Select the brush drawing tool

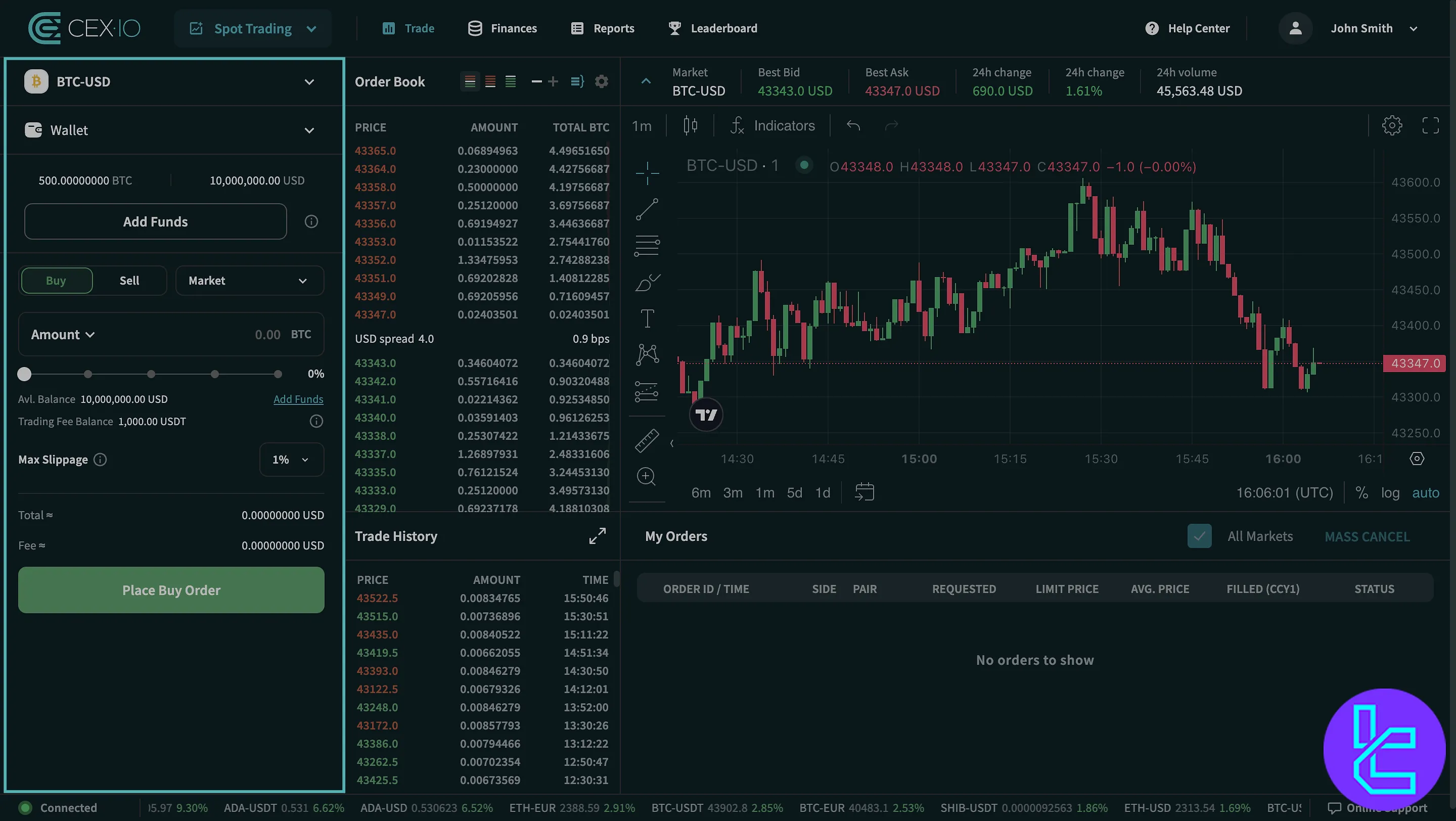pyautogui.click(x=647, y=282)
